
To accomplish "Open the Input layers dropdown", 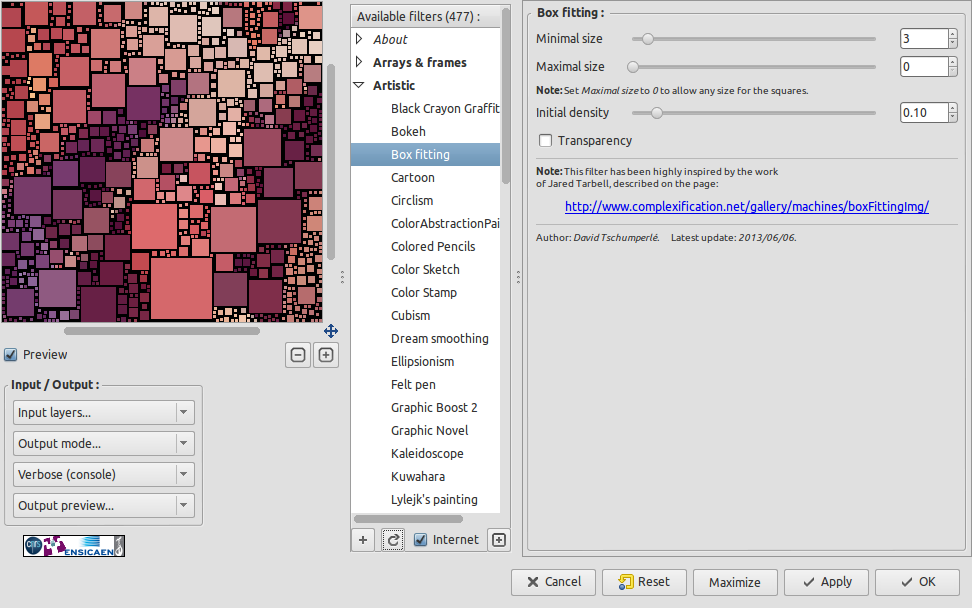I will tap(104, 413).
